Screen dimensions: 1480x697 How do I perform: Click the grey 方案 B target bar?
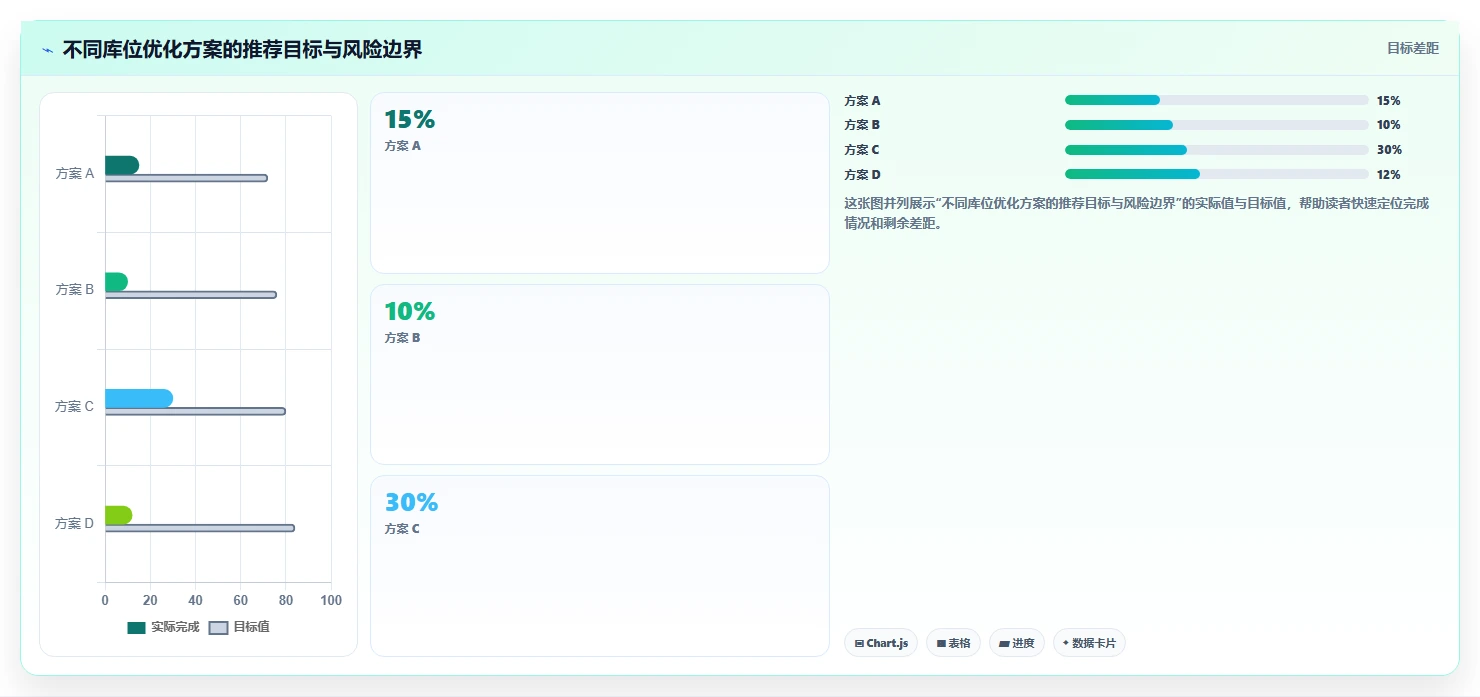pyautogui.click(x=191, y=295)
